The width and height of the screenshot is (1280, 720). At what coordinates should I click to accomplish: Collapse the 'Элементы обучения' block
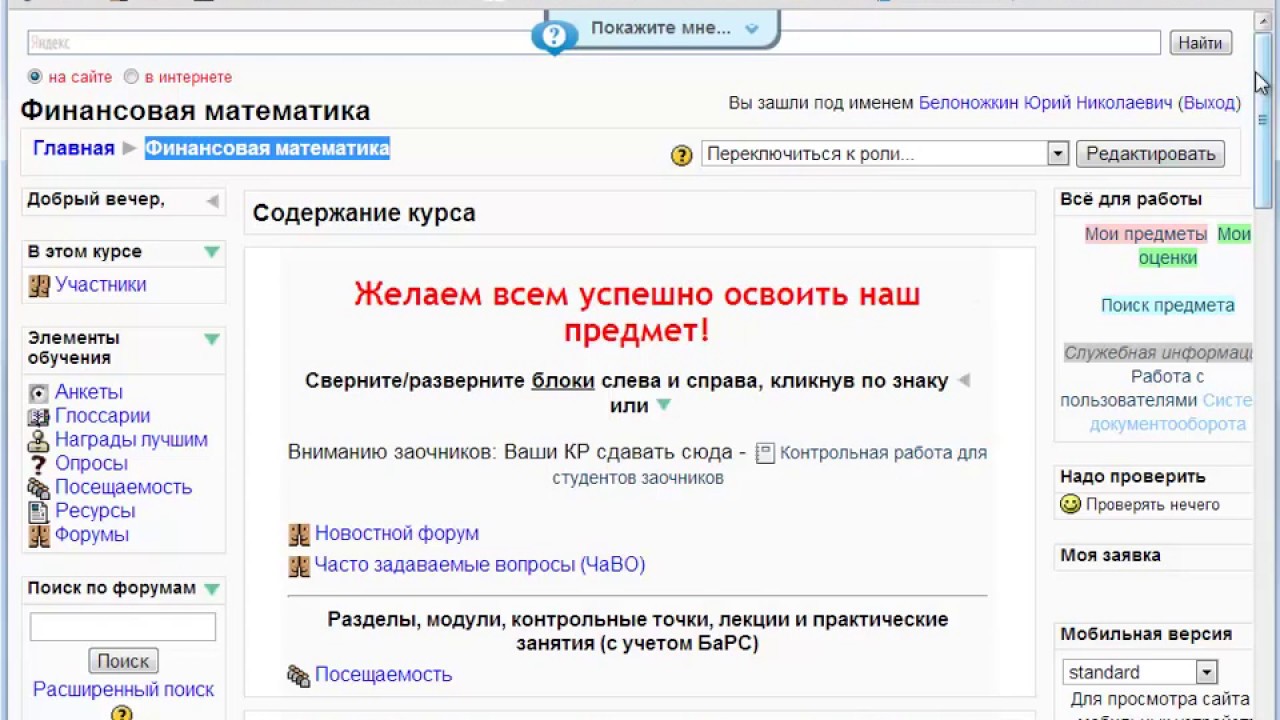[x=212, y=339]
